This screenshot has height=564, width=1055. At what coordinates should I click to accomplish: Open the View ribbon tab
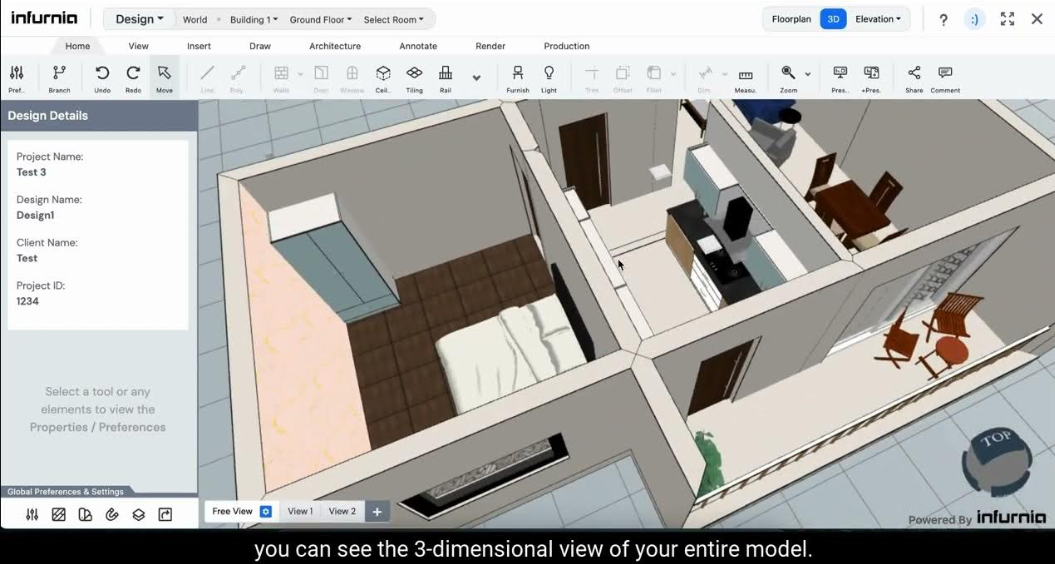[139, 46]
